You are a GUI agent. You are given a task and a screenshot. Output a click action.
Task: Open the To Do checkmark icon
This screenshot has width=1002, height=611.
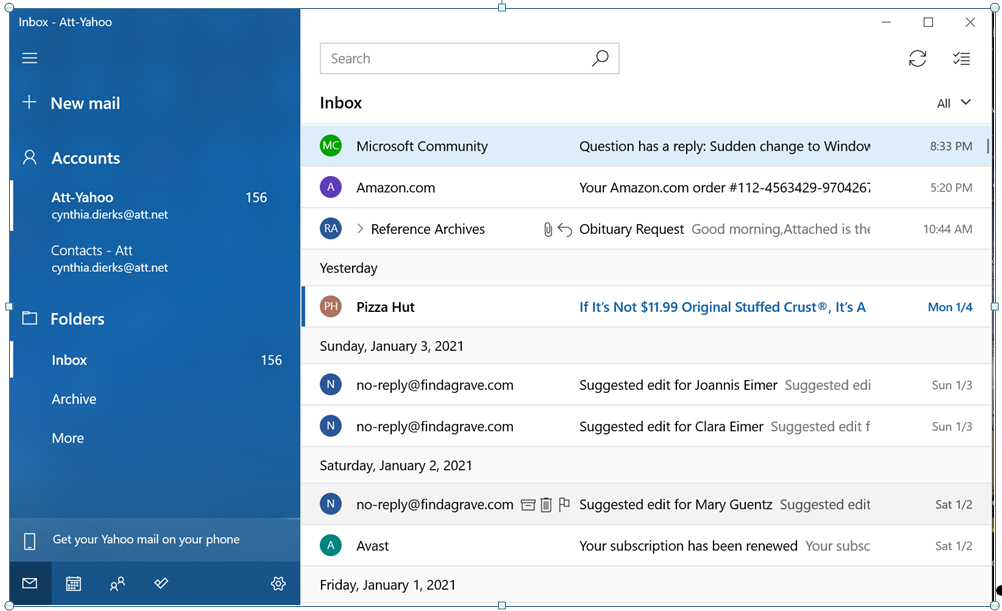(161, 583)
